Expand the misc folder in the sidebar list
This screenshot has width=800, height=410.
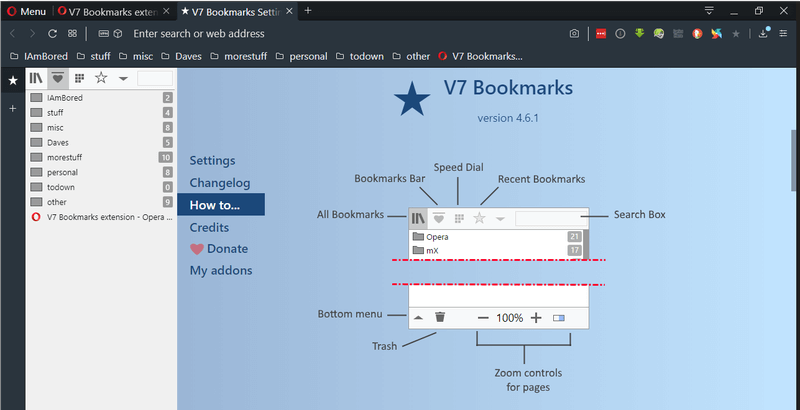101,127
